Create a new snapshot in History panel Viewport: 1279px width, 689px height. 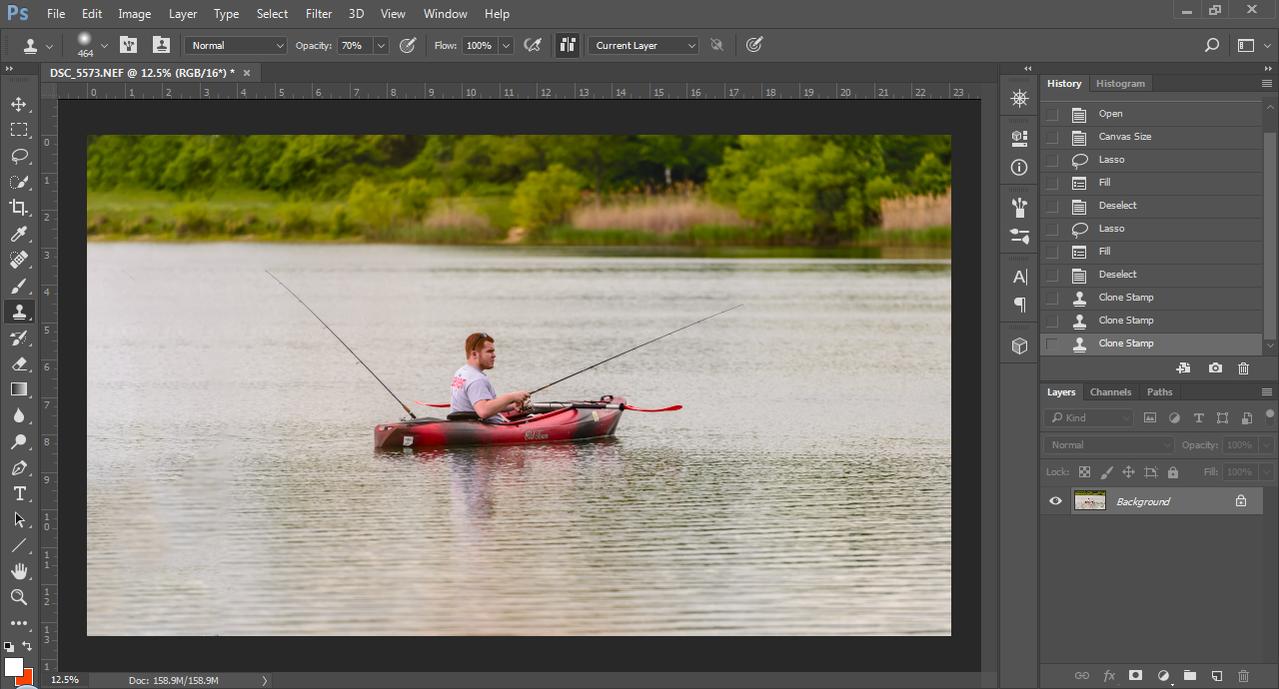coord(1215,368)
